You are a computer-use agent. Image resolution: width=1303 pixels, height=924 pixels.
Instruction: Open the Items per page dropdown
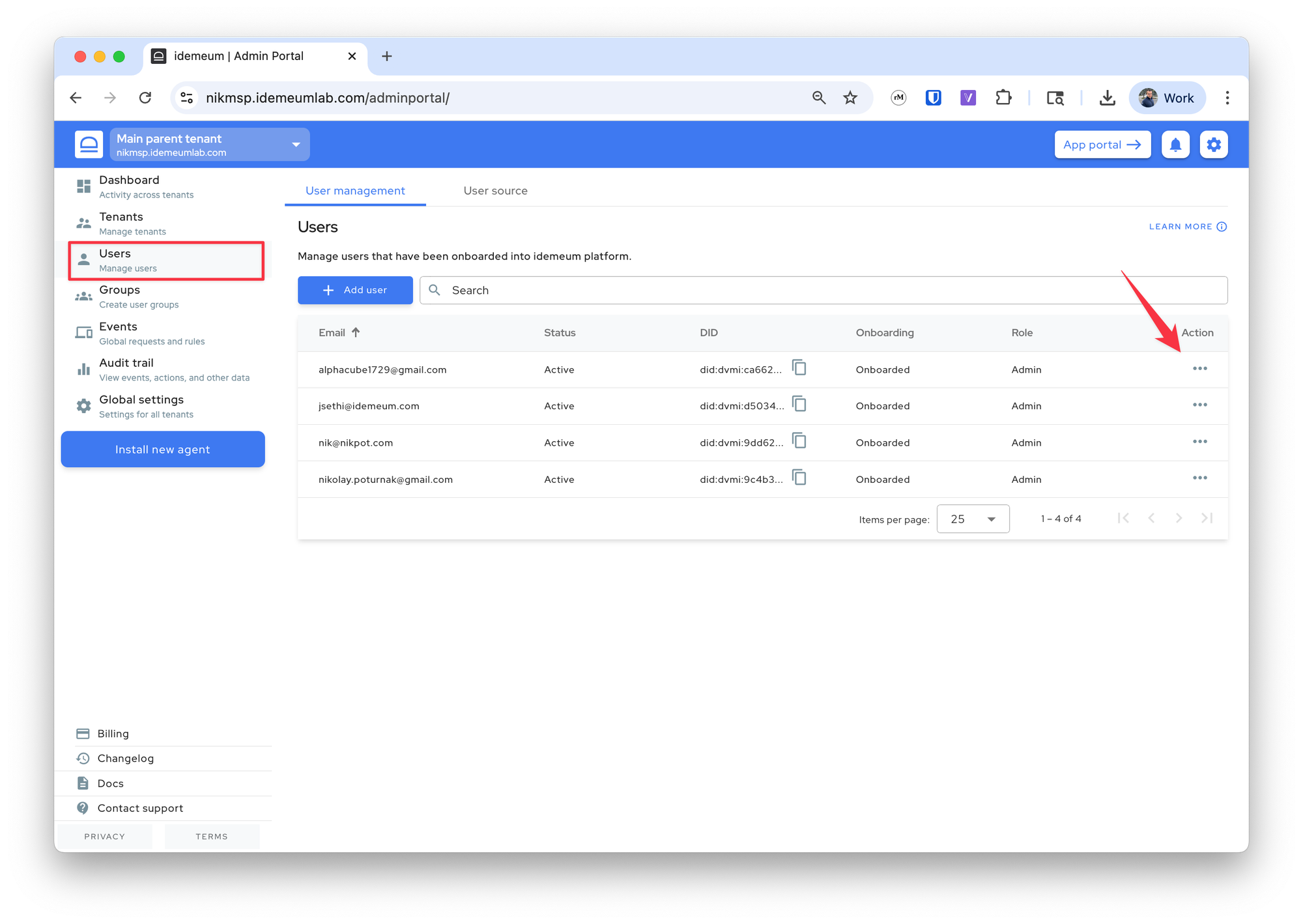click(x=973, y=519)
